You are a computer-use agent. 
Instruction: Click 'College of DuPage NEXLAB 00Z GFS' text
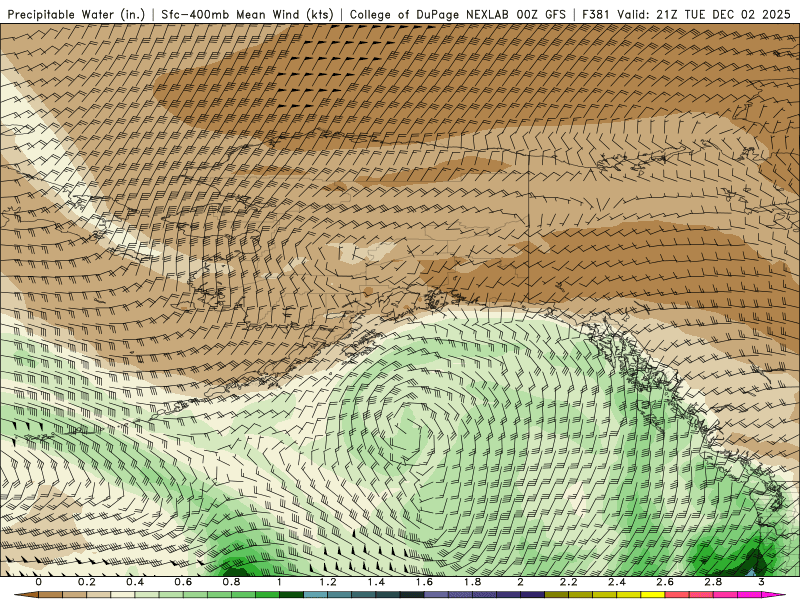pyautogui.click(x=458, y=14)
